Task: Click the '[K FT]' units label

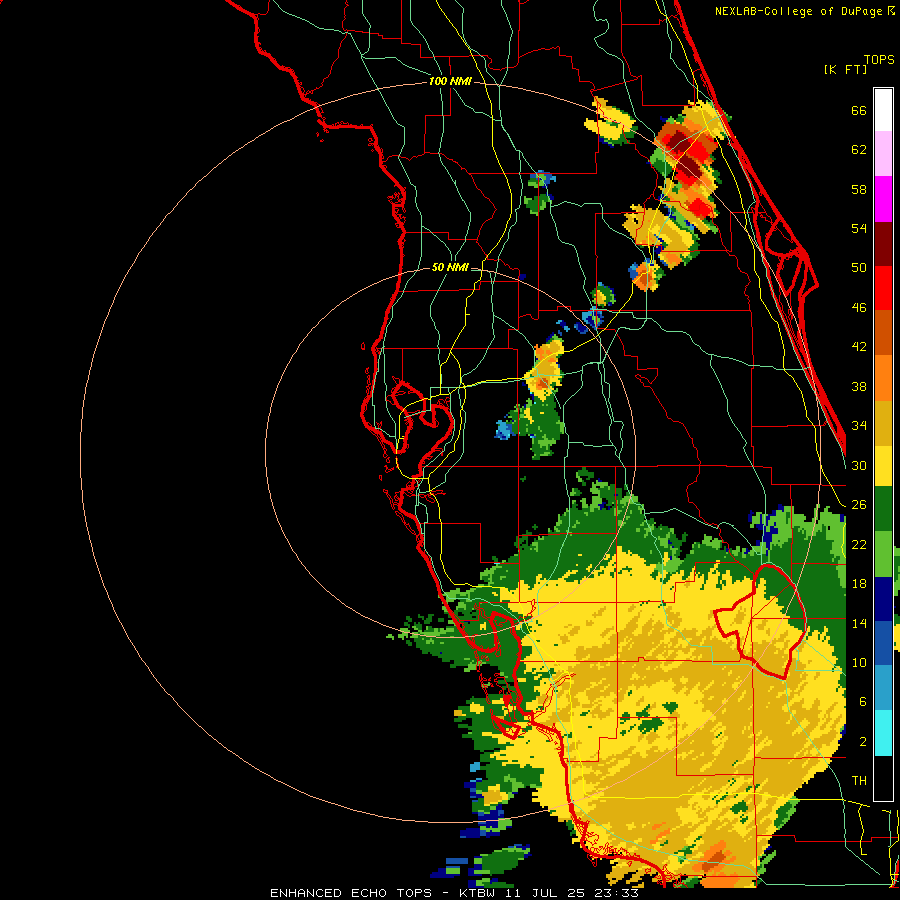Action: [x=845, y=69]
